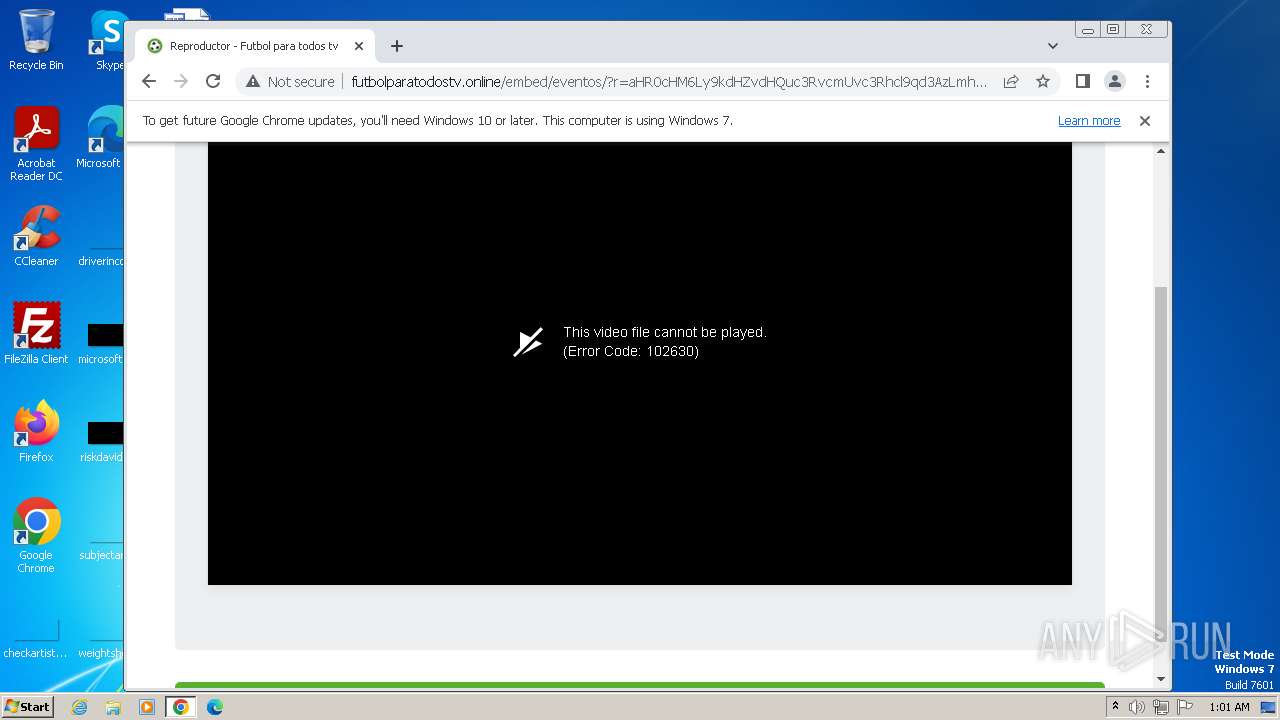Open a new tab
Image resolution: width=1280 pixels, height=720 pixels.
click(x=397, y=46)
